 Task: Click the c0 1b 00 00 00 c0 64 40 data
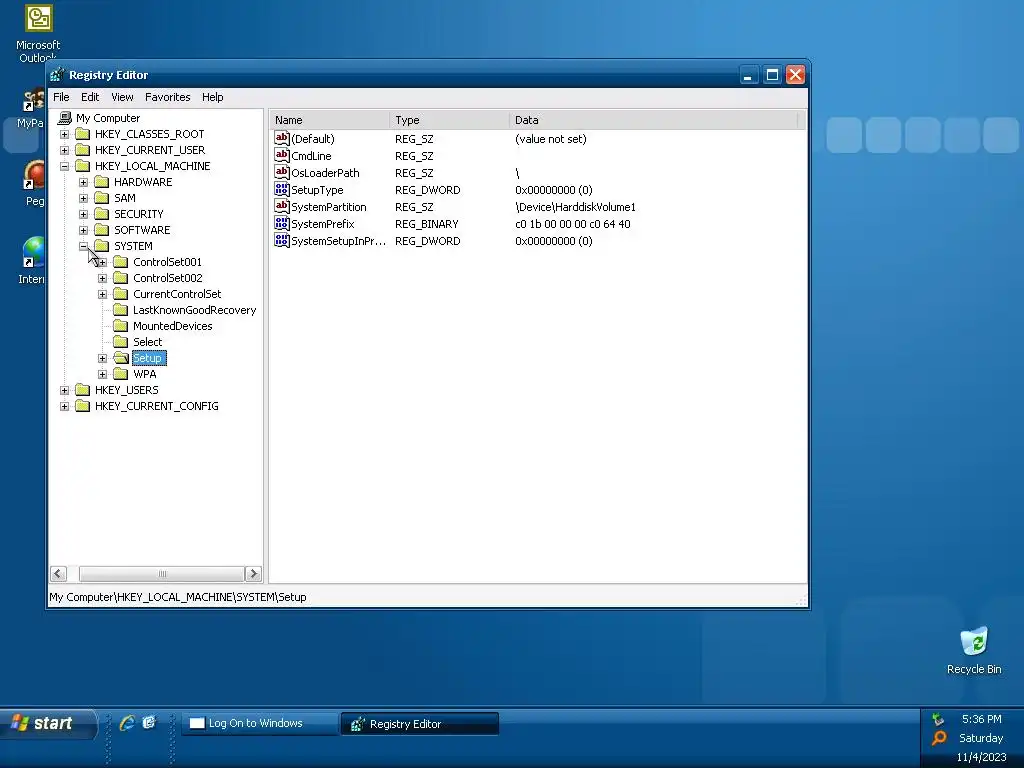pyautogui.click(x=573, y=224)
